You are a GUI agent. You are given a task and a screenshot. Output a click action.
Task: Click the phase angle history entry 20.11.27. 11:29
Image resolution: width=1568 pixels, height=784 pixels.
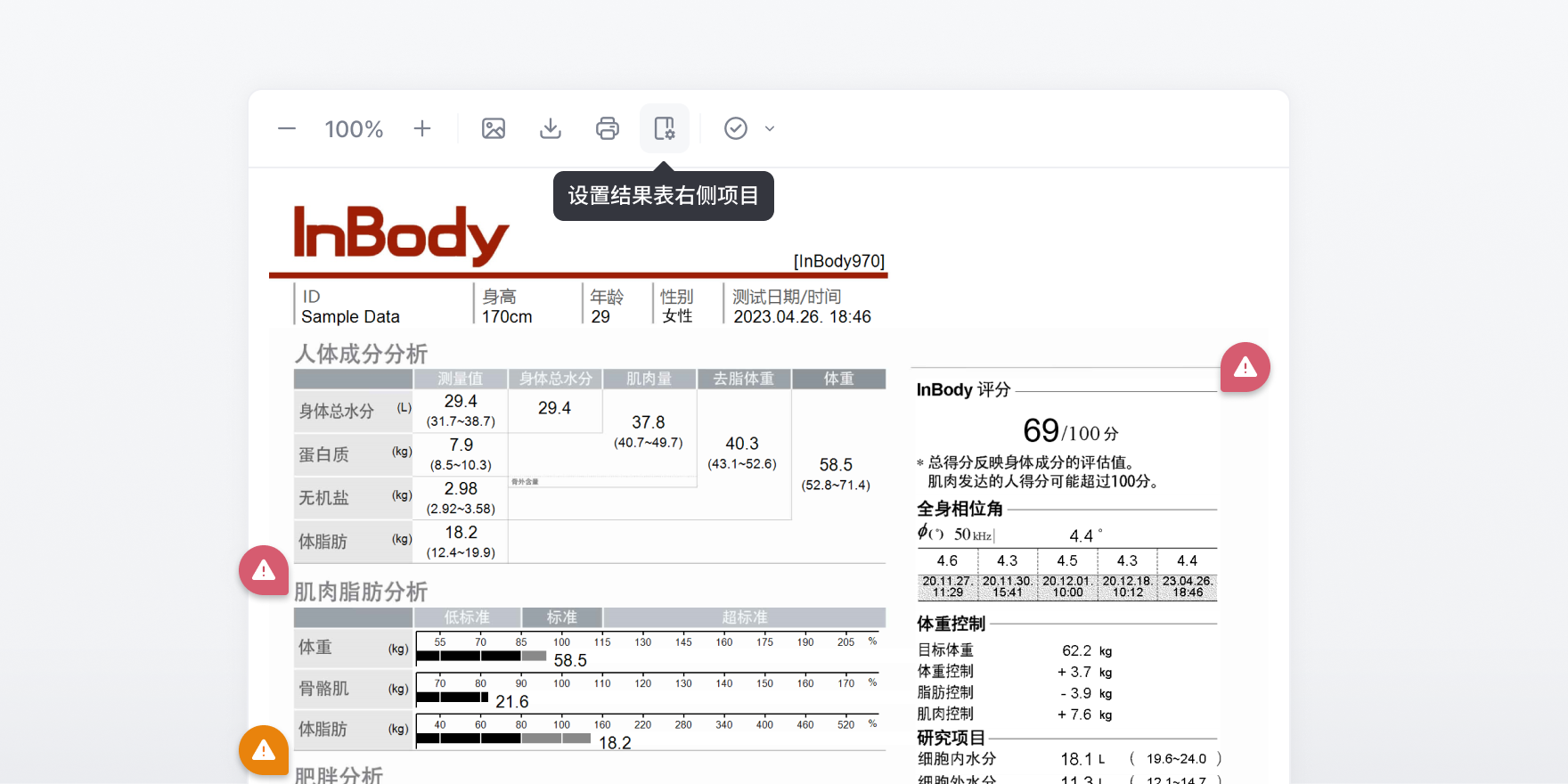[948, 586]
